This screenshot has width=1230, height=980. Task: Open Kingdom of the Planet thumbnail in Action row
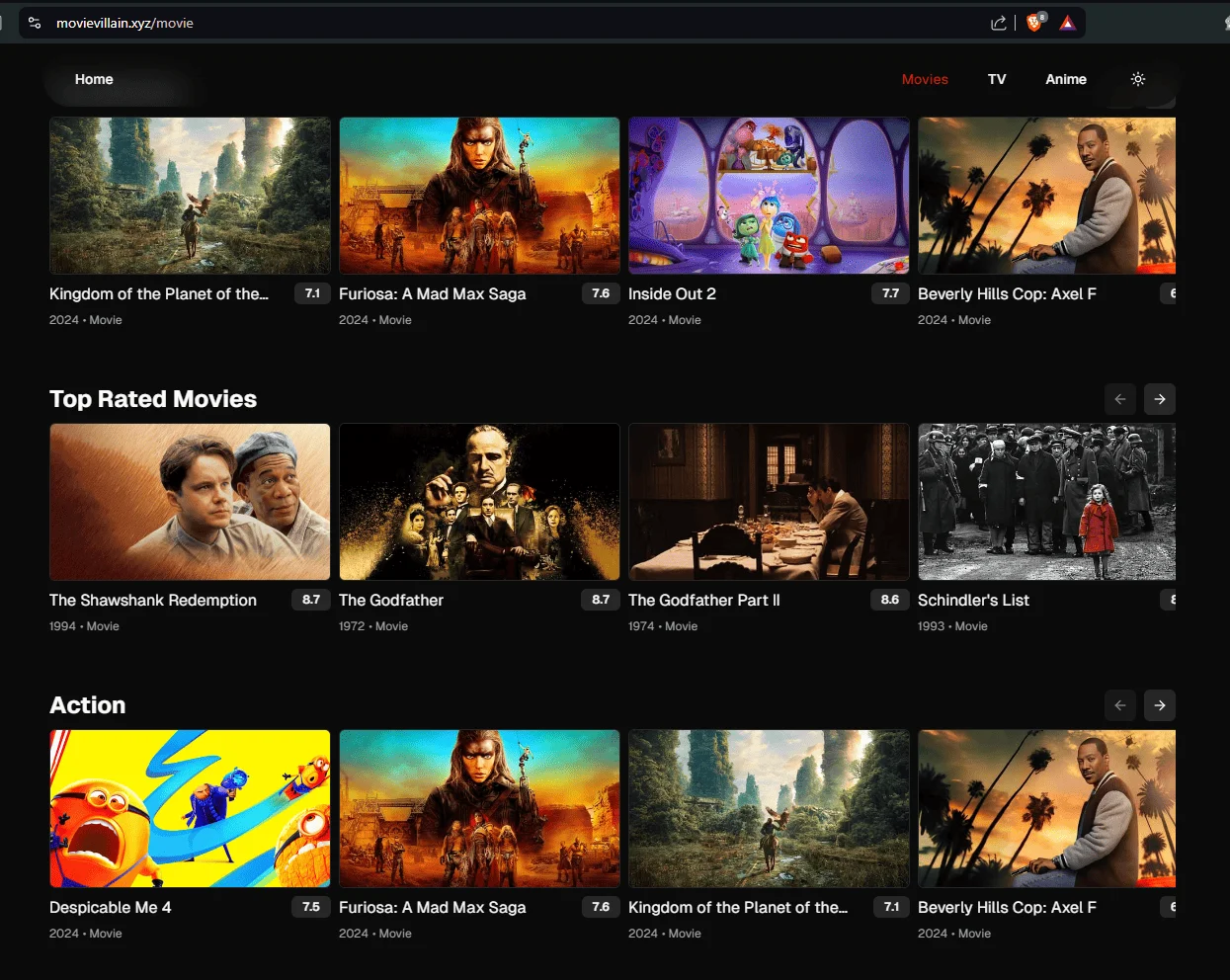(769, 808)
